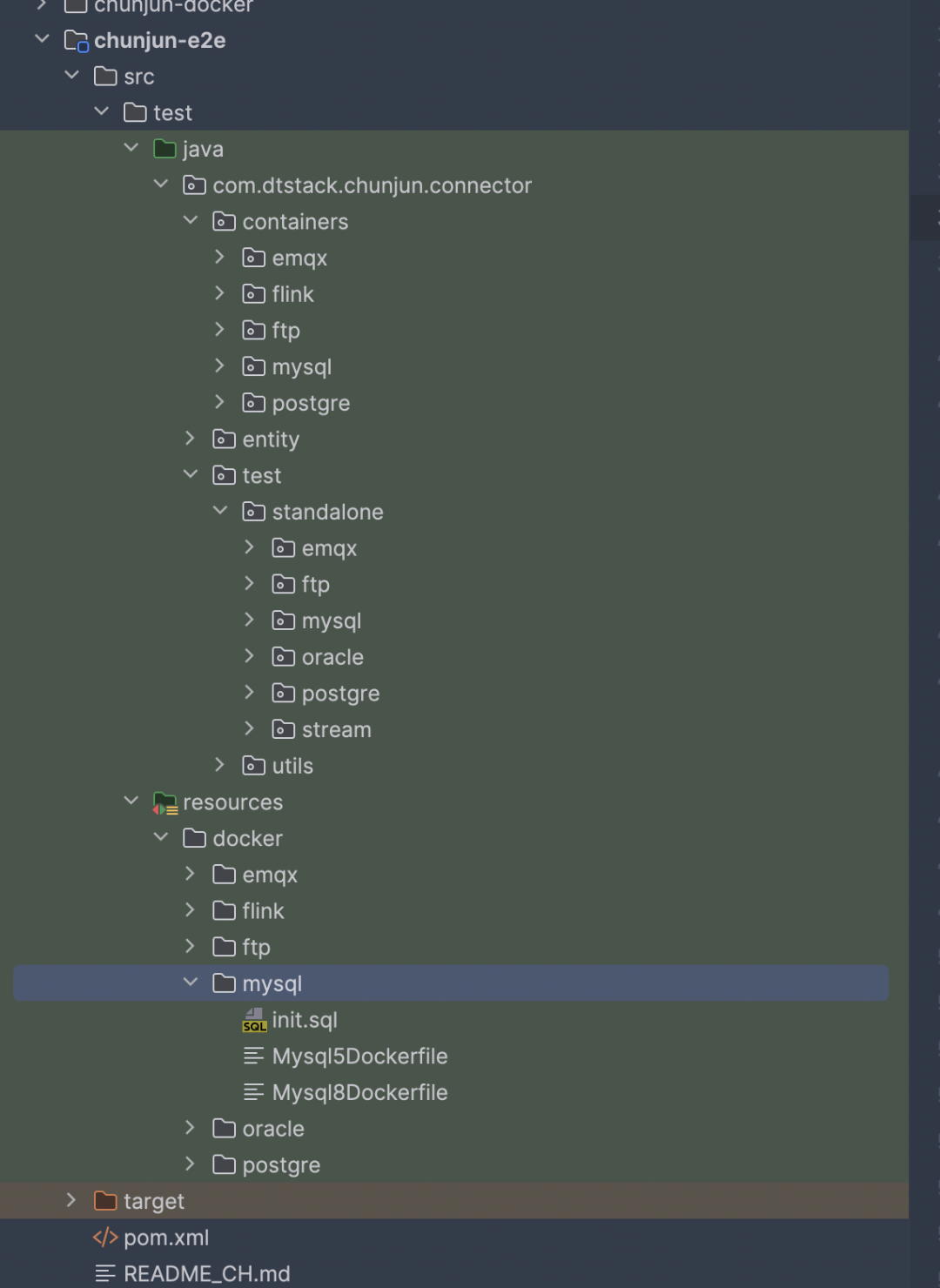940x1288 pixels.
Task: Click the init.sql SQL file icon
Action: (x=253, y=1020)
